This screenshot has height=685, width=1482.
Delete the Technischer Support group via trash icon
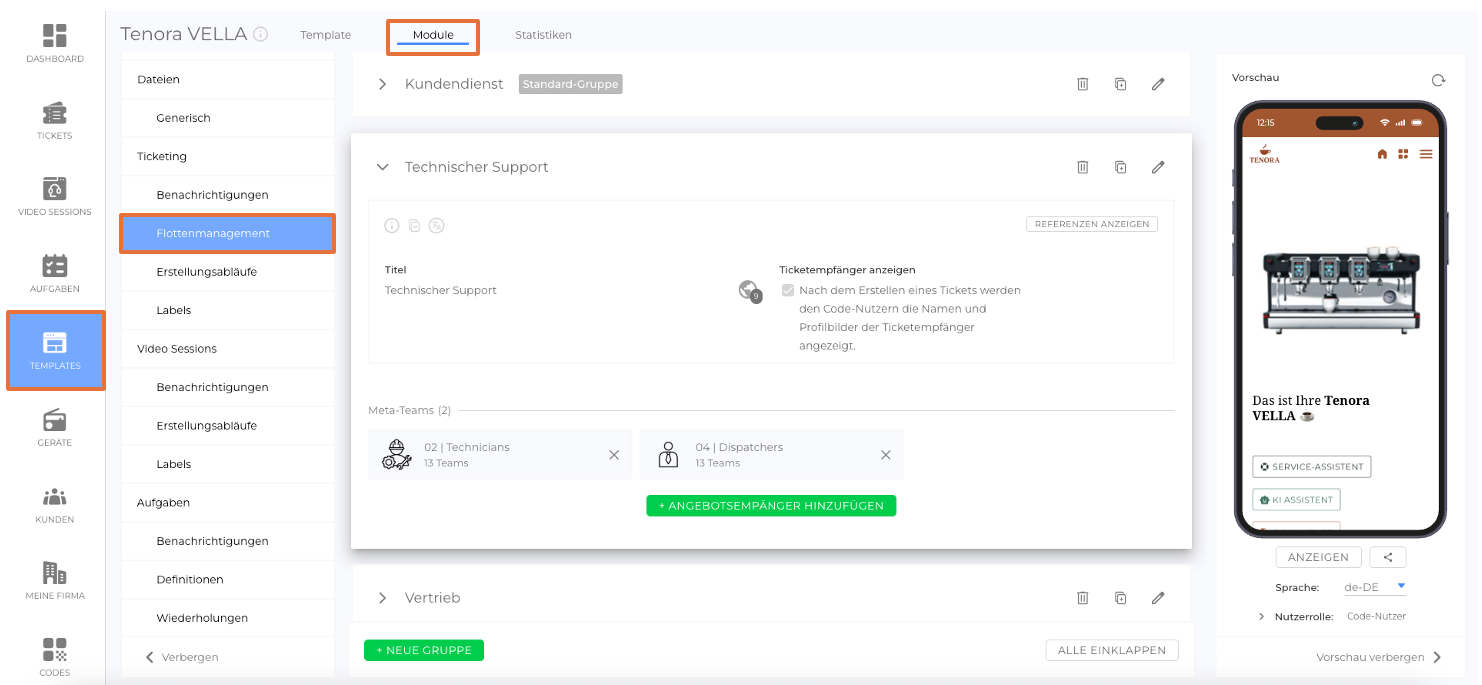(x=1082, y=168)
